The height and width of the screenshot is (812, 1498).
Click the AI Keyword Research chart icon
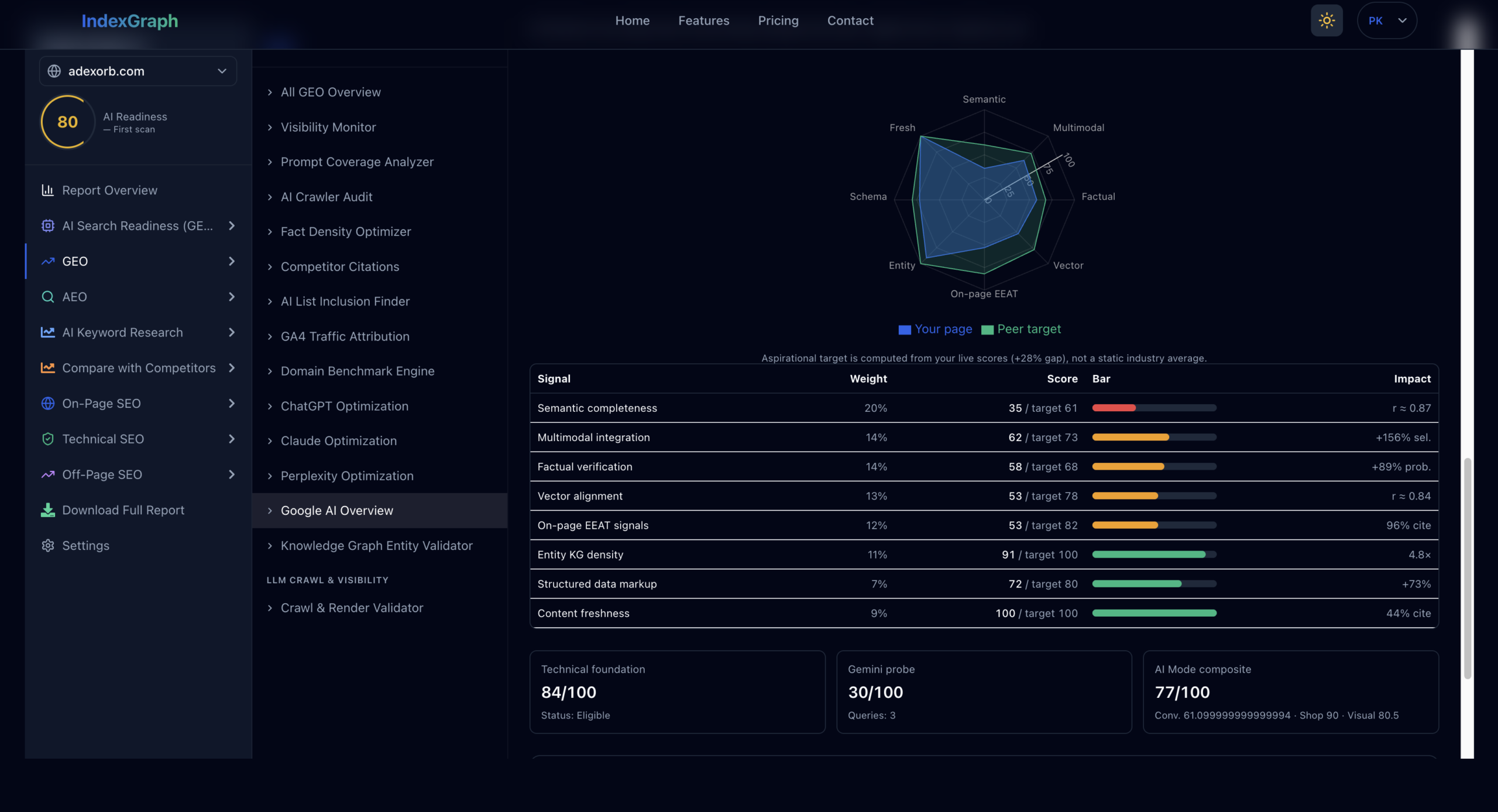[x=47, y=332]
